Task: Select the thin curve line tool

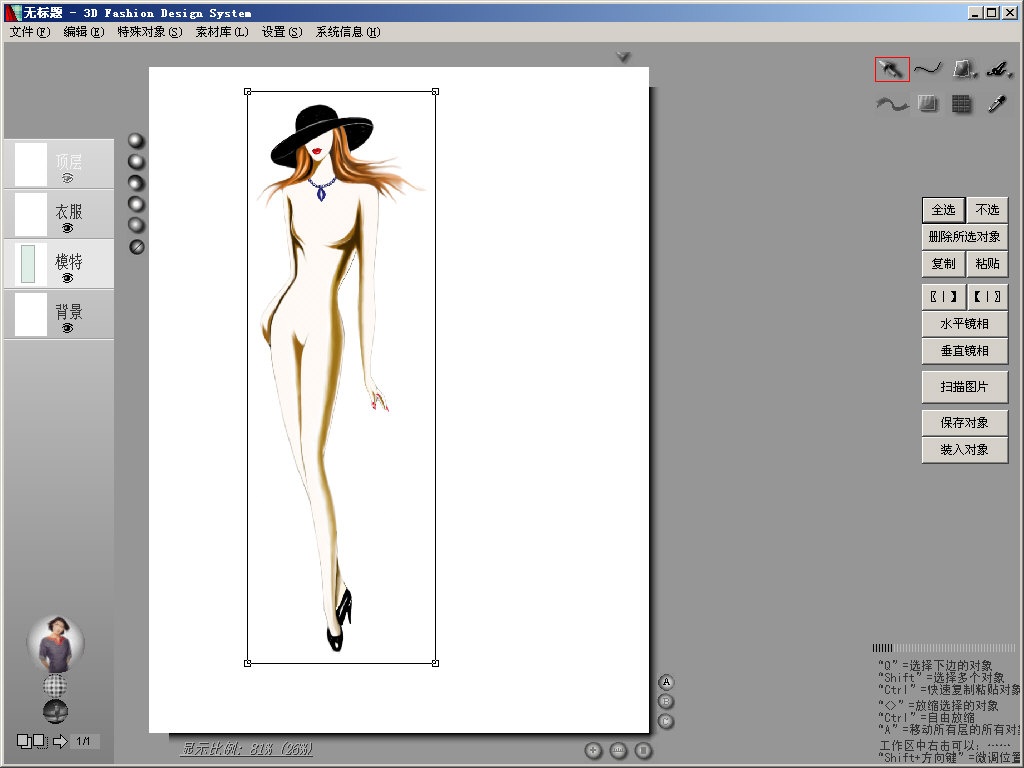Action: (x=927, y=68)
